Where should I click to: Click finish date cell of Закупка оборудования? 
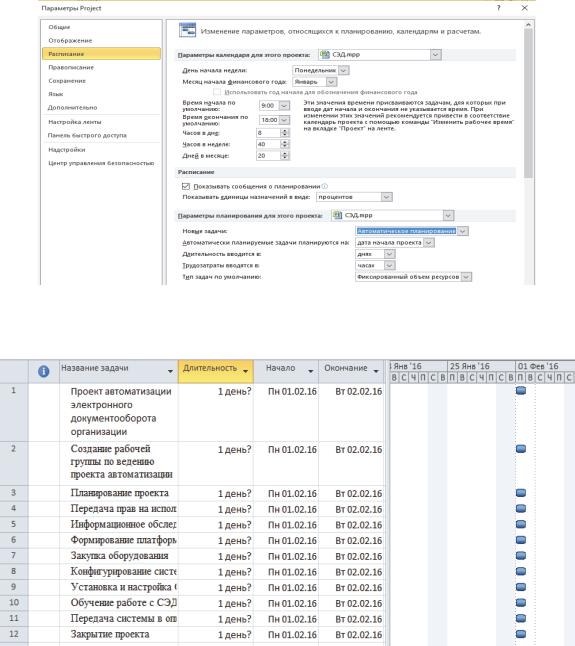pos(351,556)
